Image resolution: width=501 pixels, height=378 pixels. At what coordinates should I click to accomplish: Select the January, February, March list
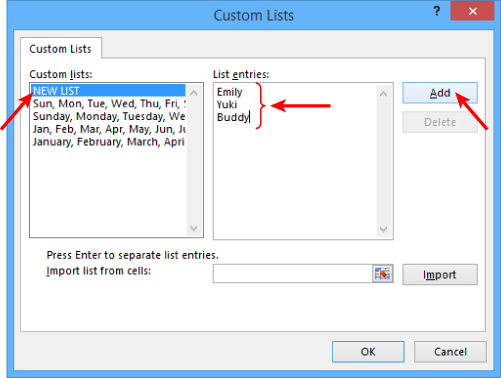(x=108, y=142)
